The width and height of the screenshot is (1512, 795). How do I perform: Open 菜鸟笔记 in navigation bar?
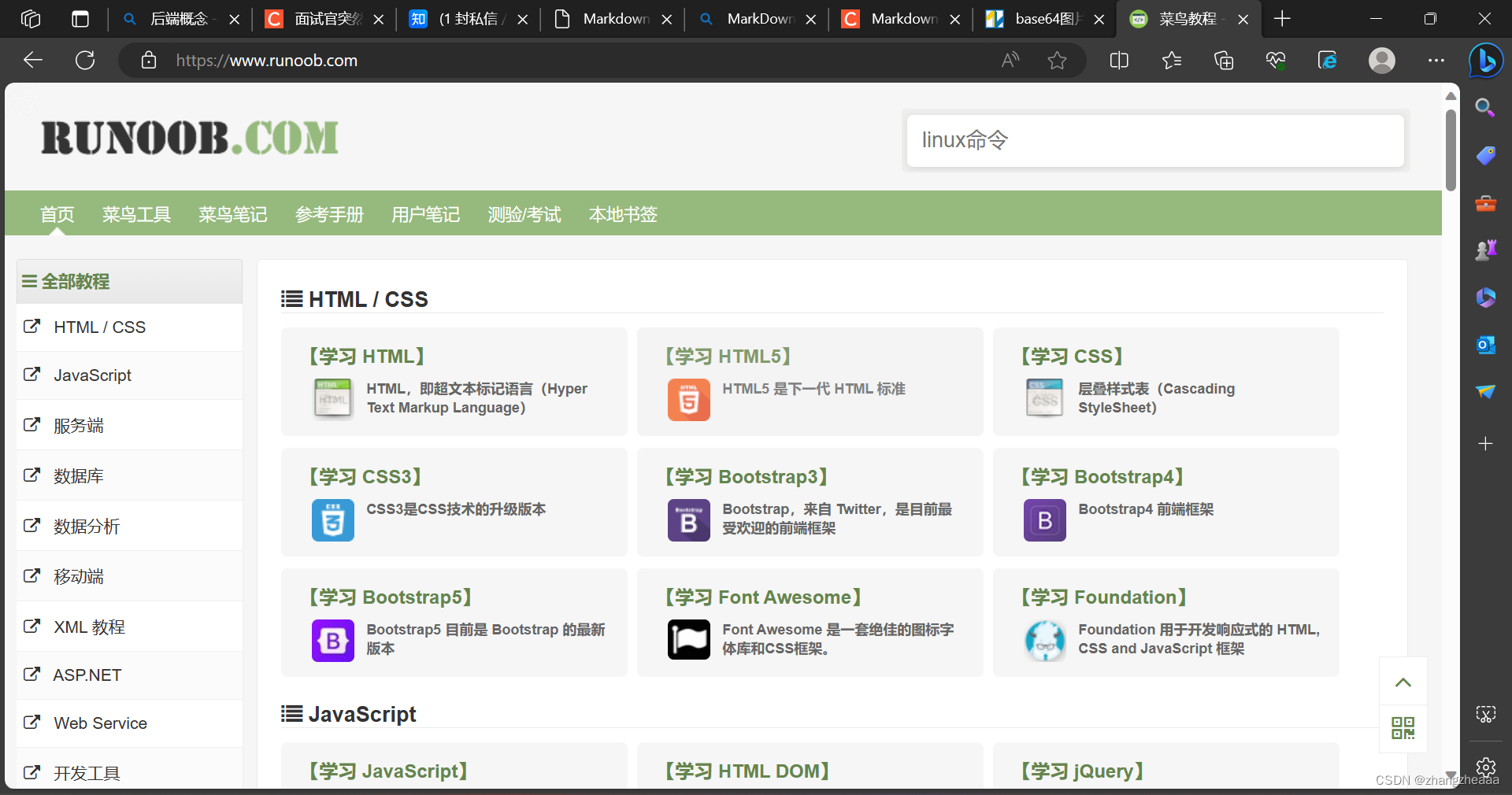[x=232, y=214]
